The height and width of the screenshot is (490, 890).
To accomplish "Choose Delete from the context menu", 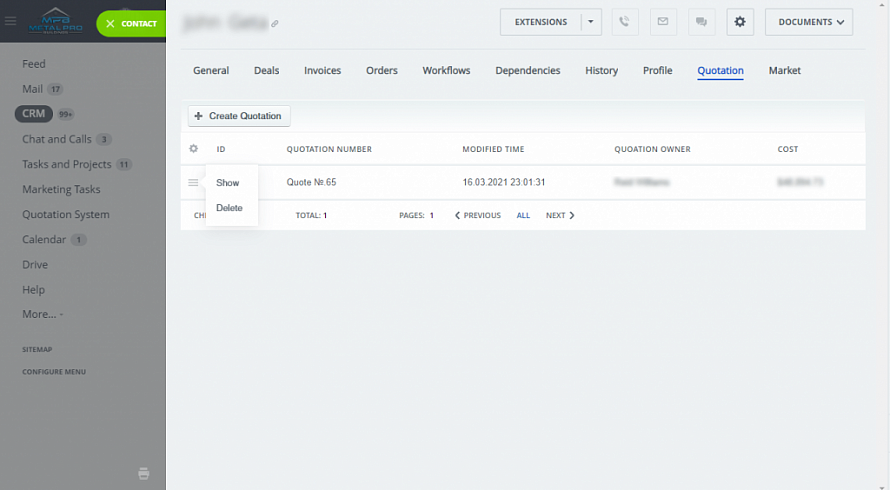I will 229,208.
